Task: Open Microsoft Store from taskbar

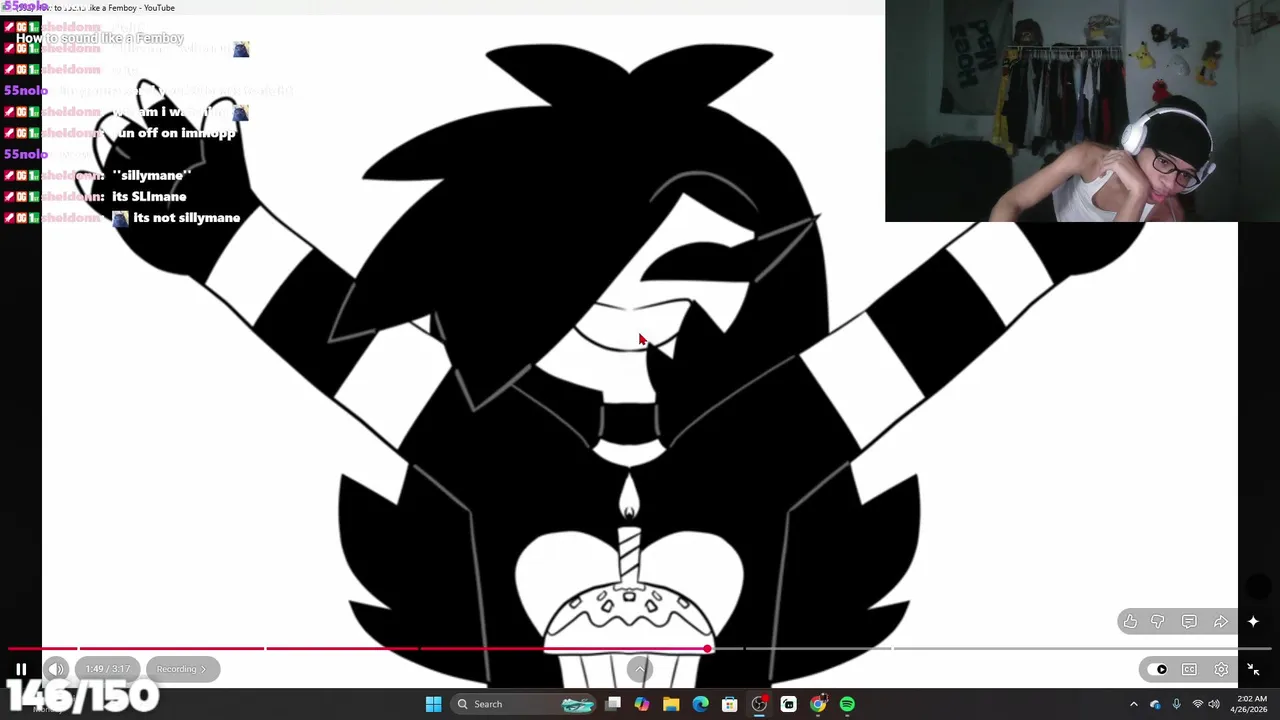Action: pyautogui.click(x=730, y=704)
